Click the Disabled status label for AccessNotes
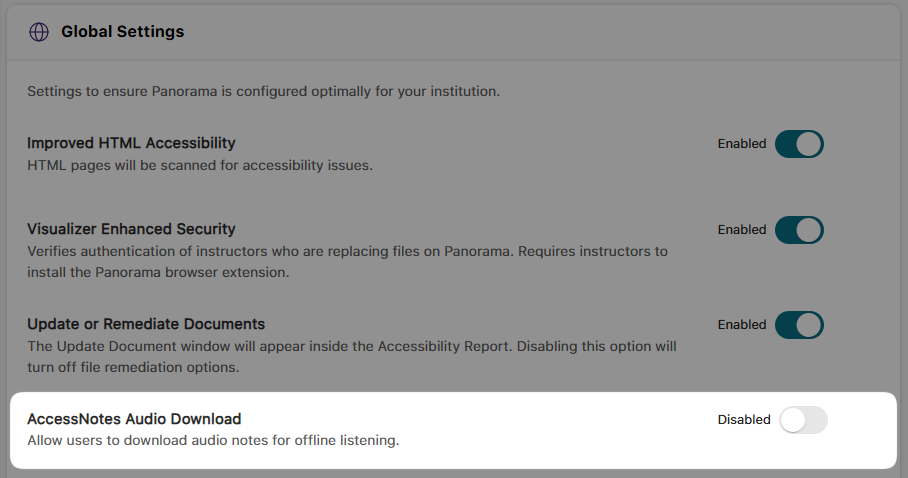908x478 pixels. tap(744, 420)
